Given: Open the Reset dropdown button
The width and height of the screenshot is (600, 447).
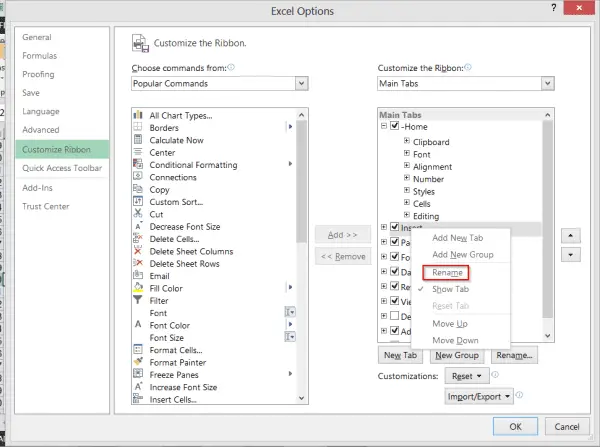Looking at the screenshot, I should click(467, 376).
